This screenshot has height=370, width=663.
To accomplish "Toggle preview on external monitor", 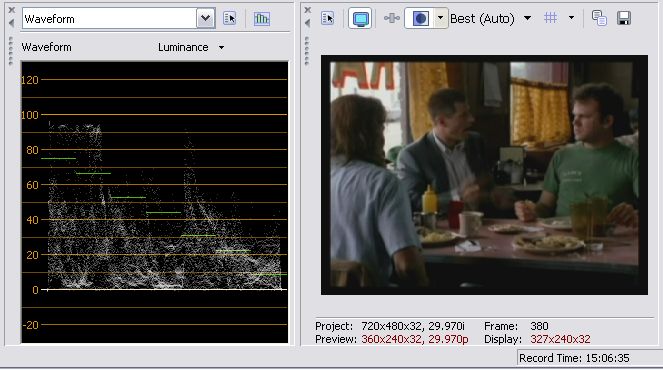I will [x=360, y=19].
